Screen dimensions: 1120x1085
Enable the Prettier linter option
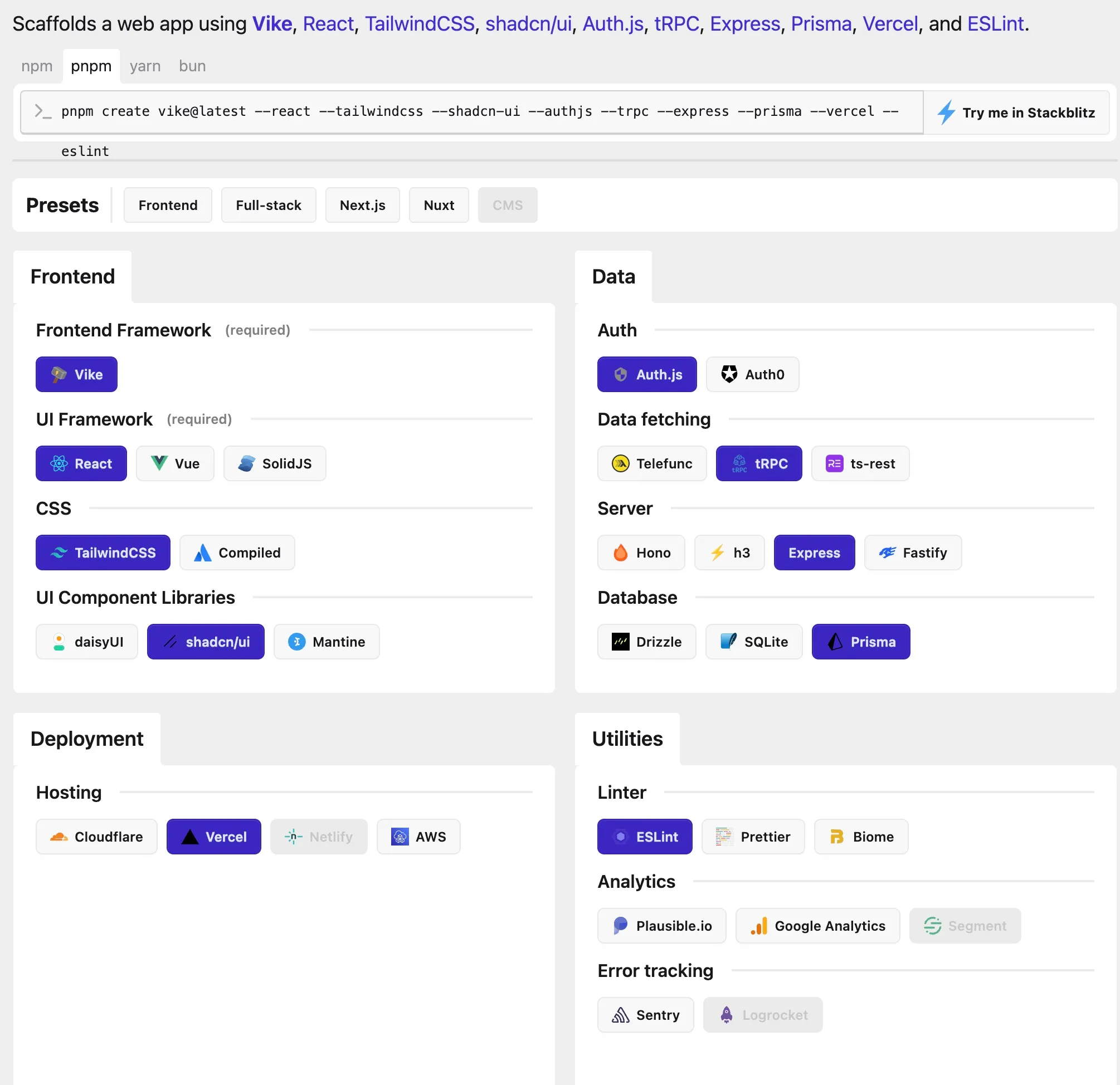click(753, 837)
